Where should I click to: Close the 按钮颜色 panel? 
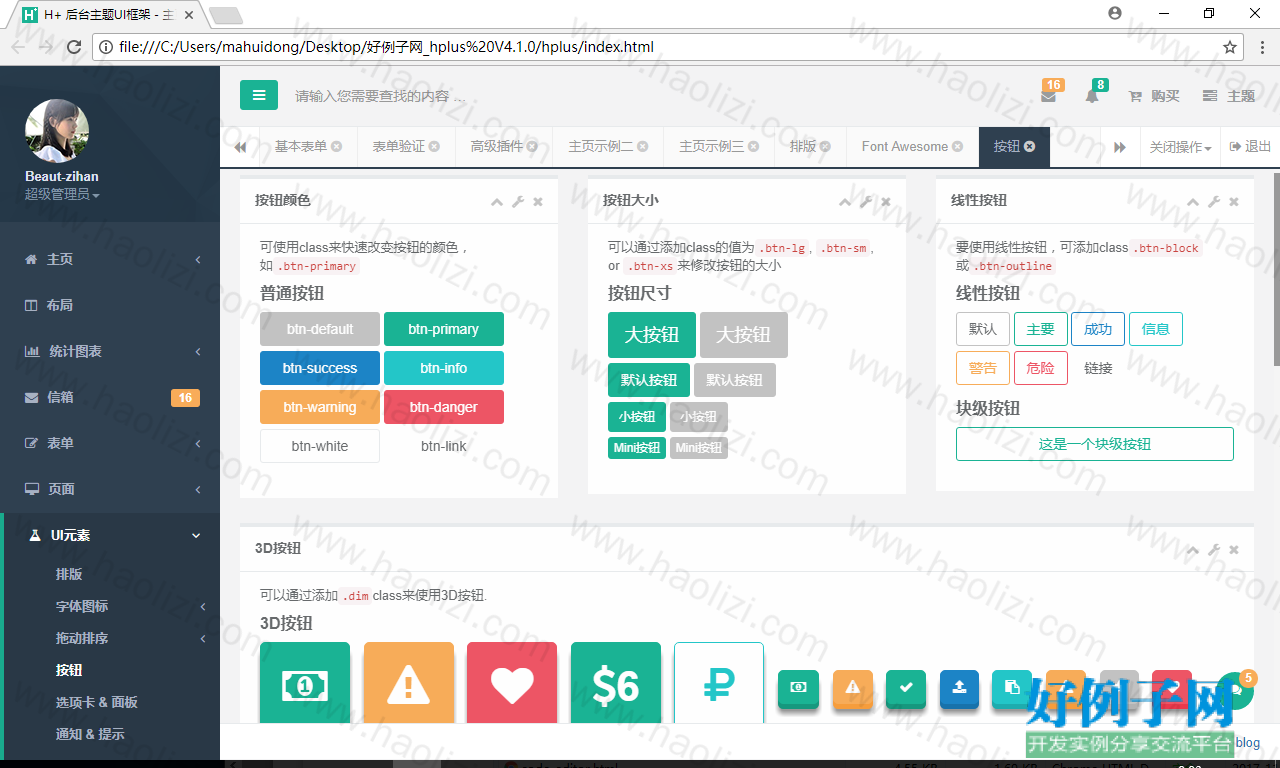pyautogui.click(x=538, y=201)
